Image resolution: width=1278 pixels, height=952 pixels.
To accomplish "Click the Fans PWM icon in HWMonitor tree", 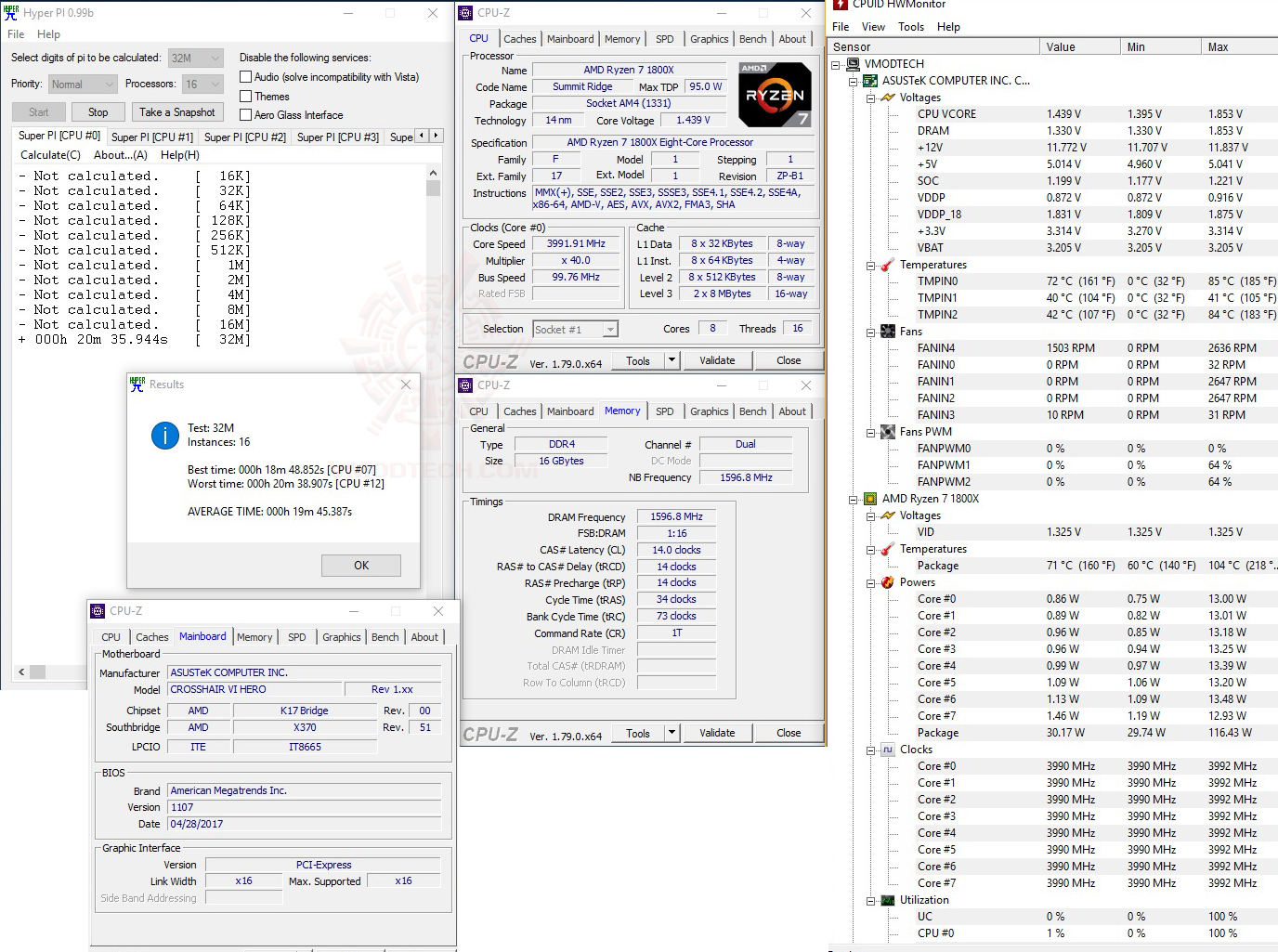I will tap(888, 432).
